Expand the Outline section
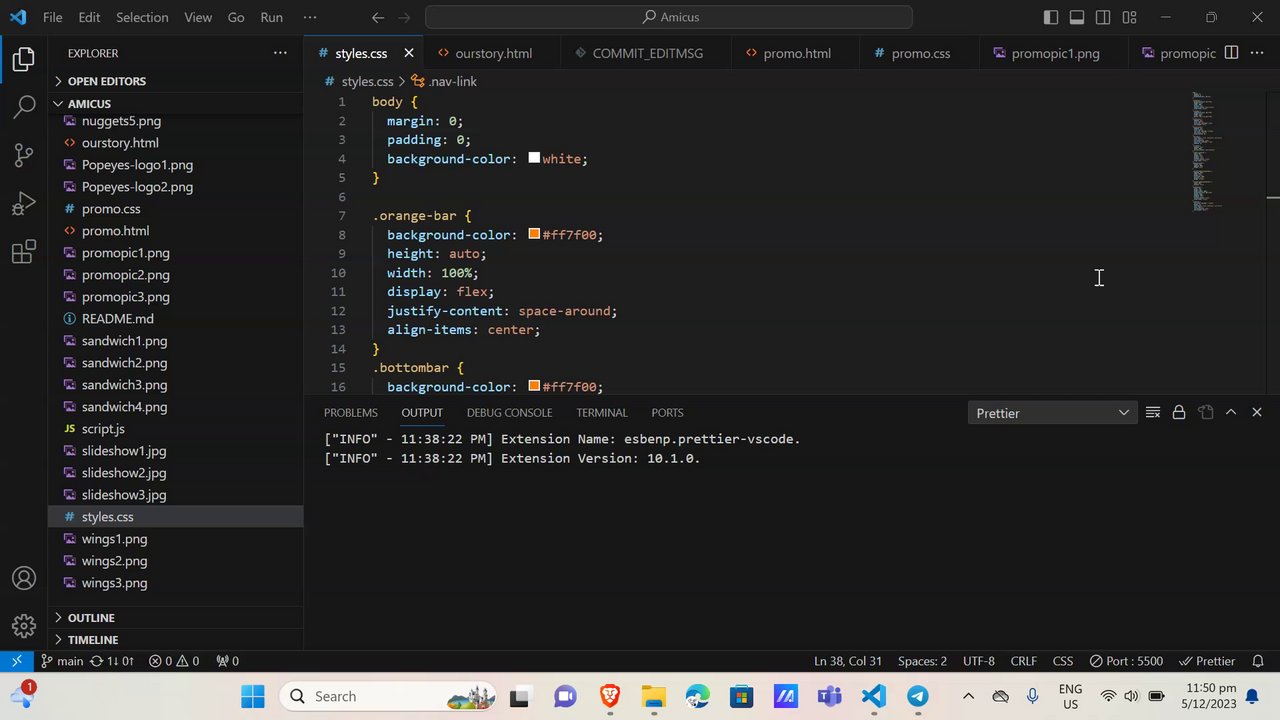 point(175,618)
